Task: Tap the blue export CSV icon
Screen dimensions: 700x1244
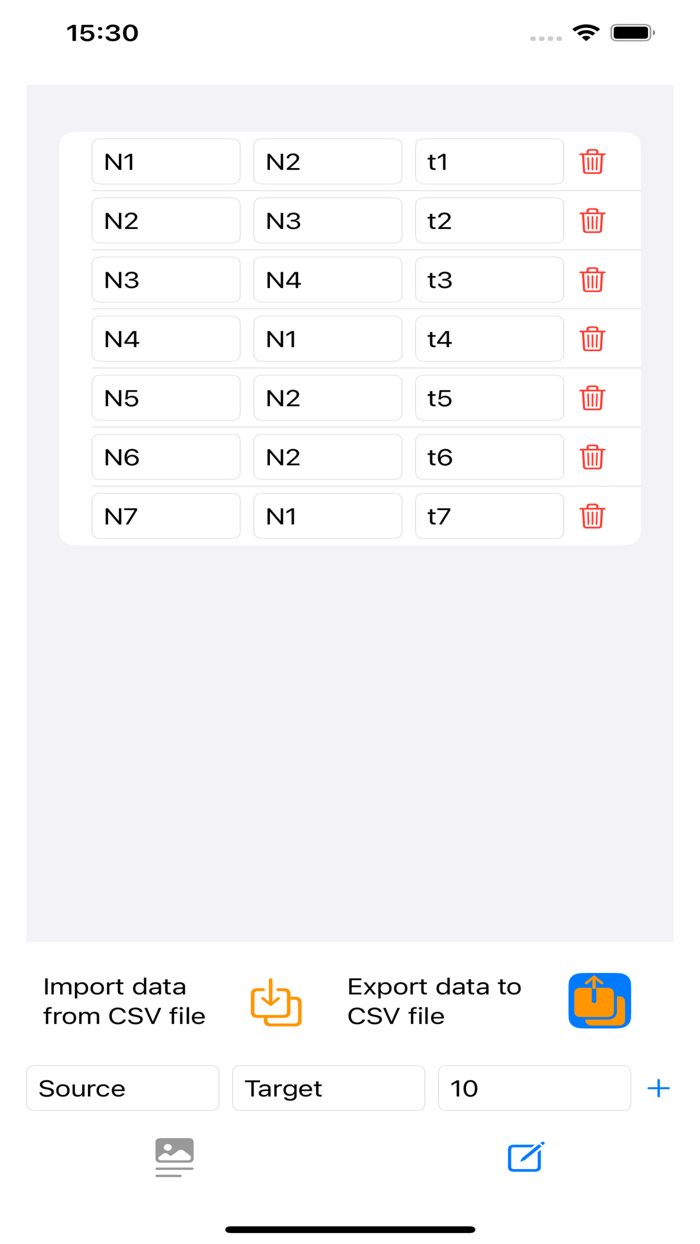Action: tap(599, 1001)
